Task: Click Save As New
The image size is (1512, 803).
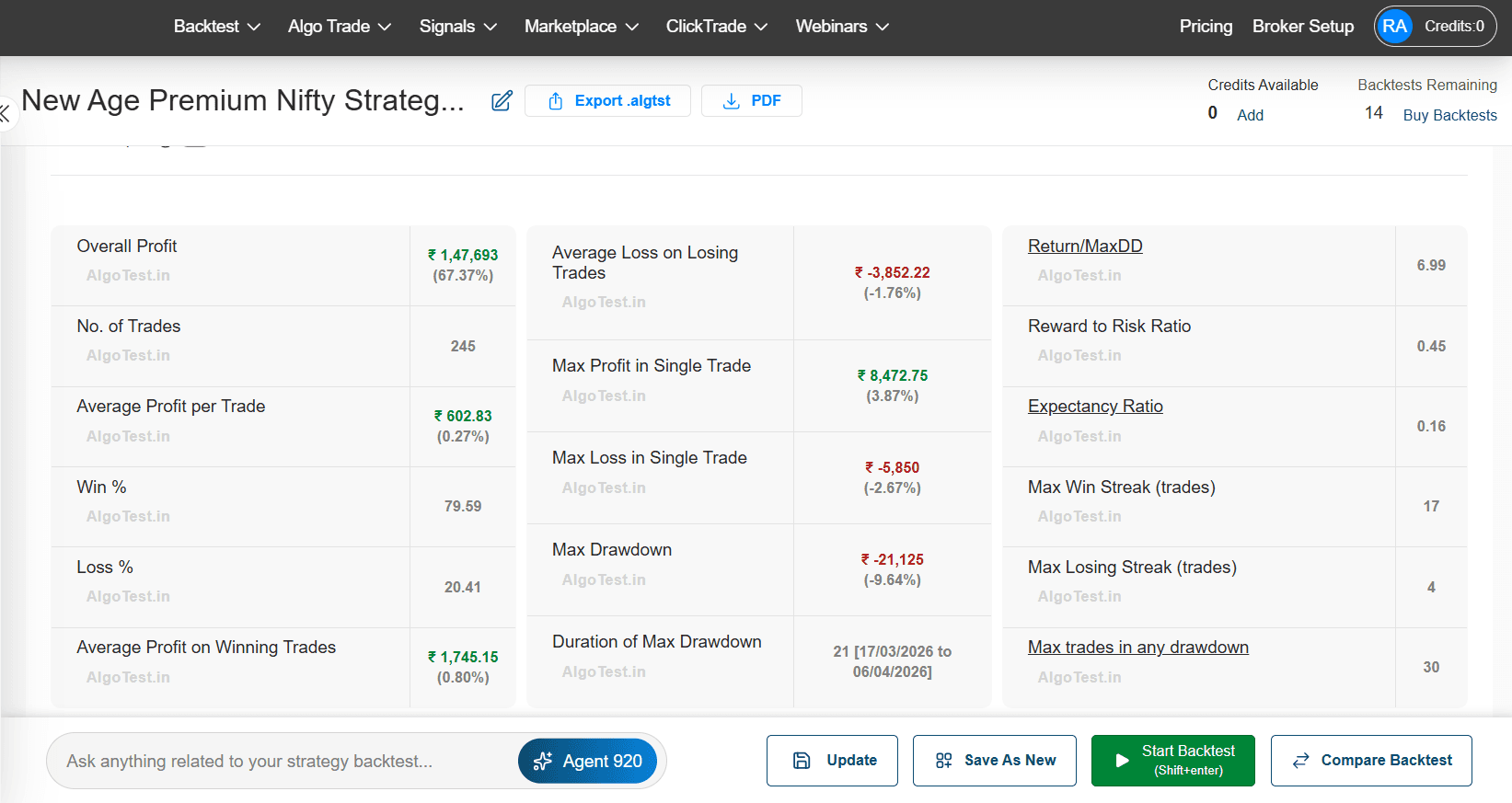Action: point(995,761)
